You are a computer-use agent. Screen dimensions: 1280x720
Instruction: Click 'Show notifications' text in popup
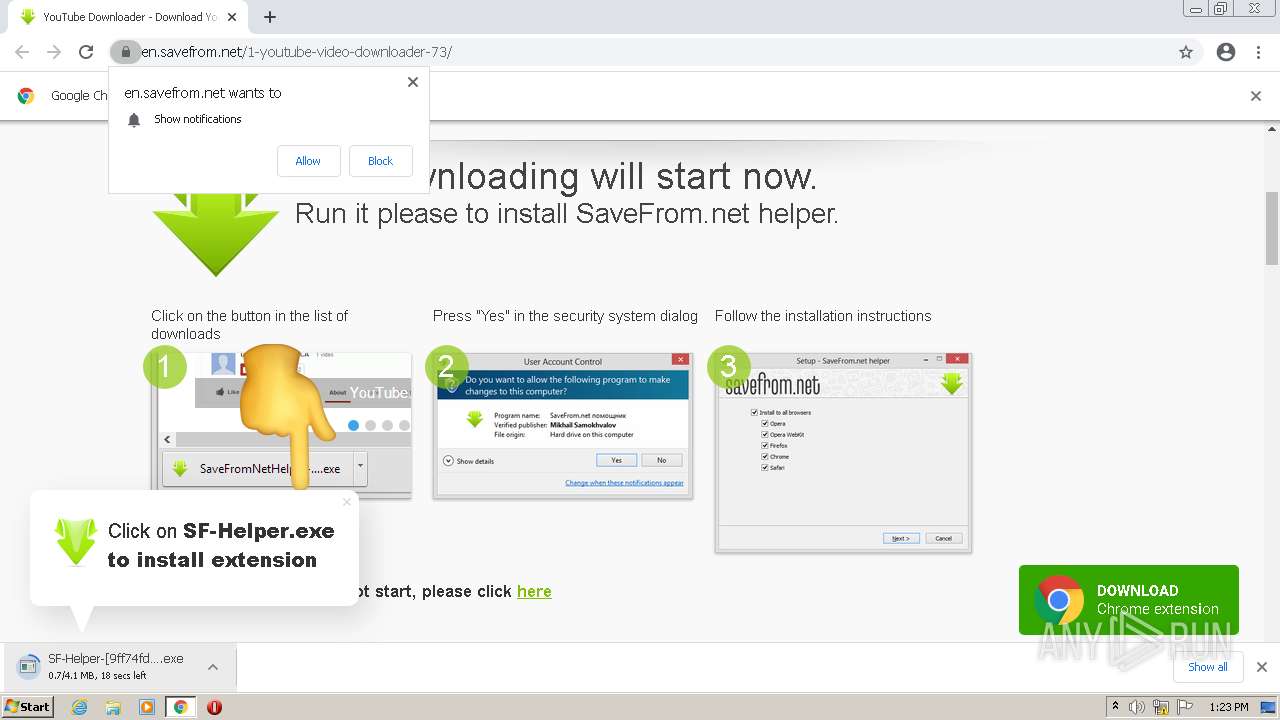click(x=198, y=119)
